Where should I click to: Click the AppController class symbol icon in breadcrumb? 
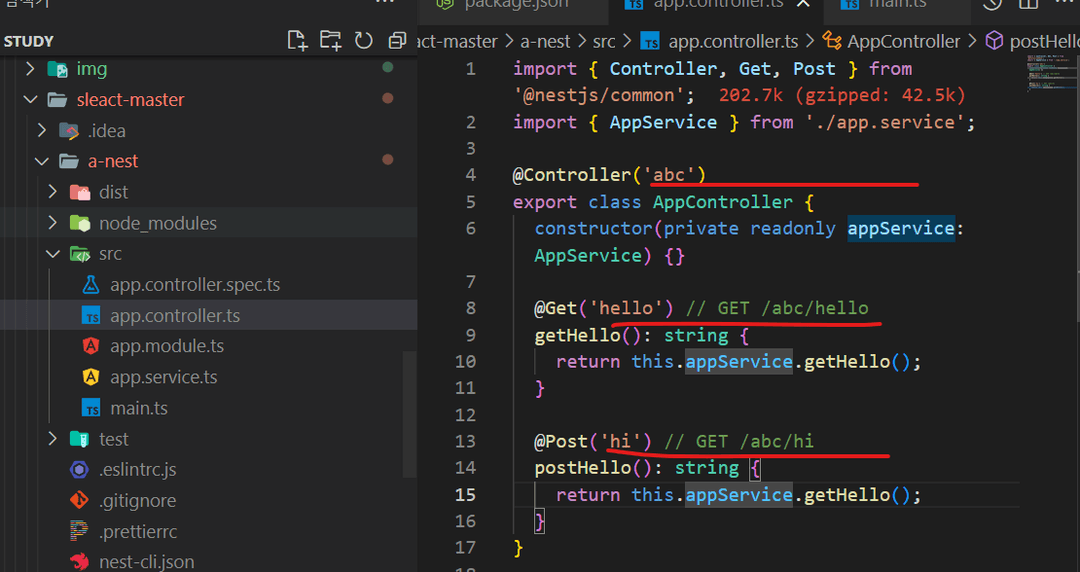pos(832,41)
